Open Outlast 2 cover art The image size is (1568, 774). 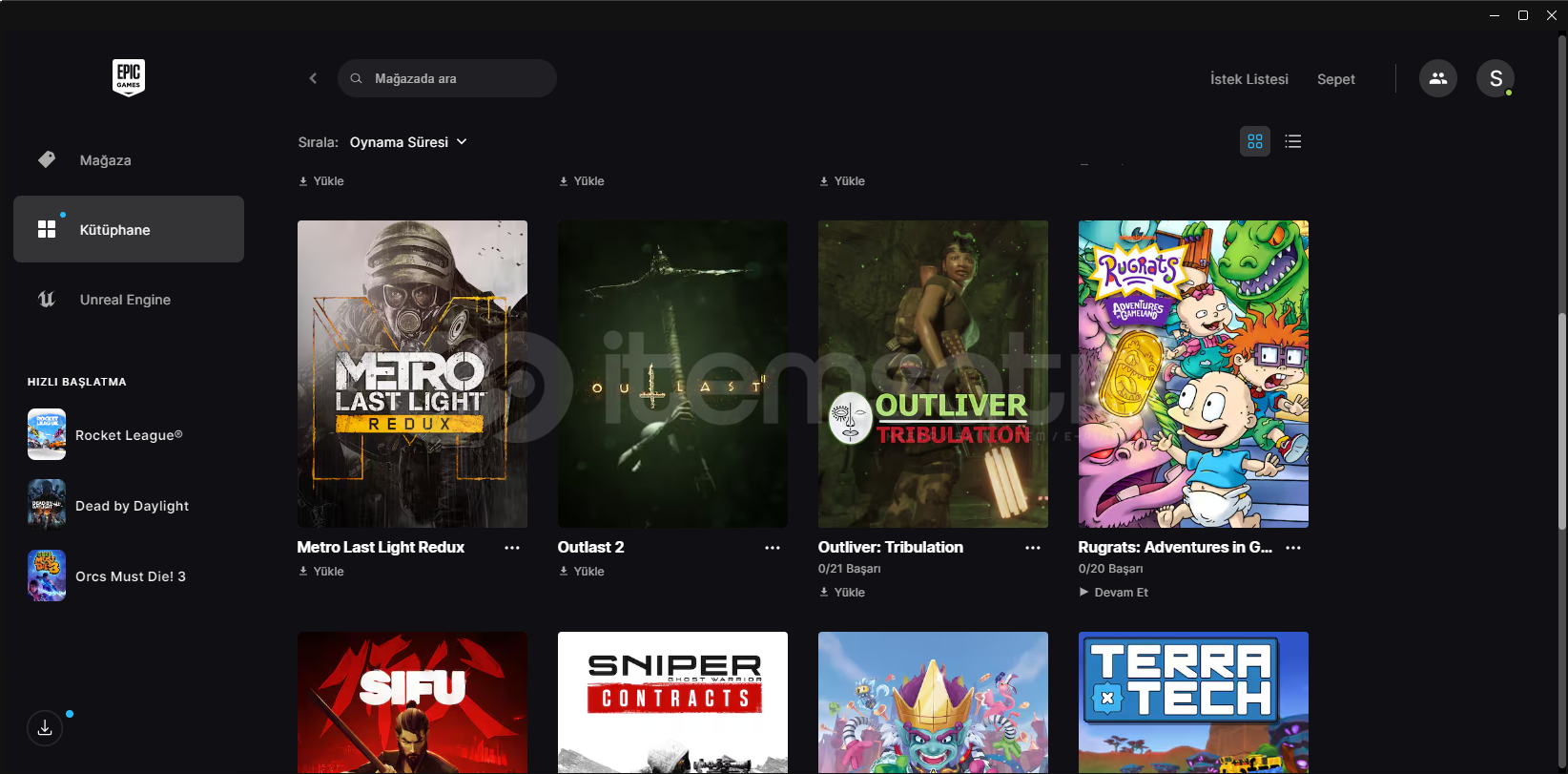pyautogui.click(x=672, y=374)
